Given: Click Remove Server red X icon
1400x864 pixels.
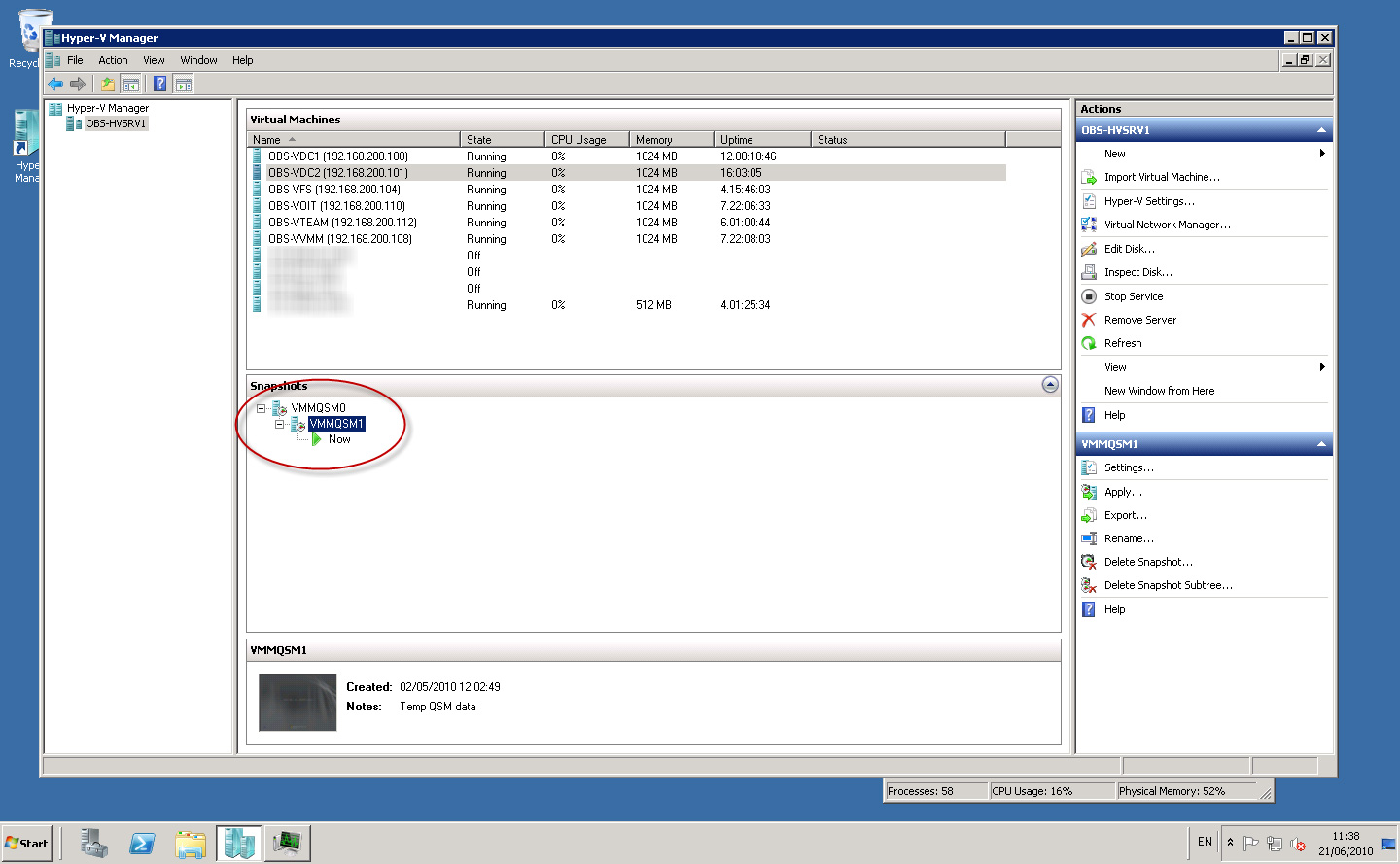Looking at the screenshot, I should [1091, 319].
